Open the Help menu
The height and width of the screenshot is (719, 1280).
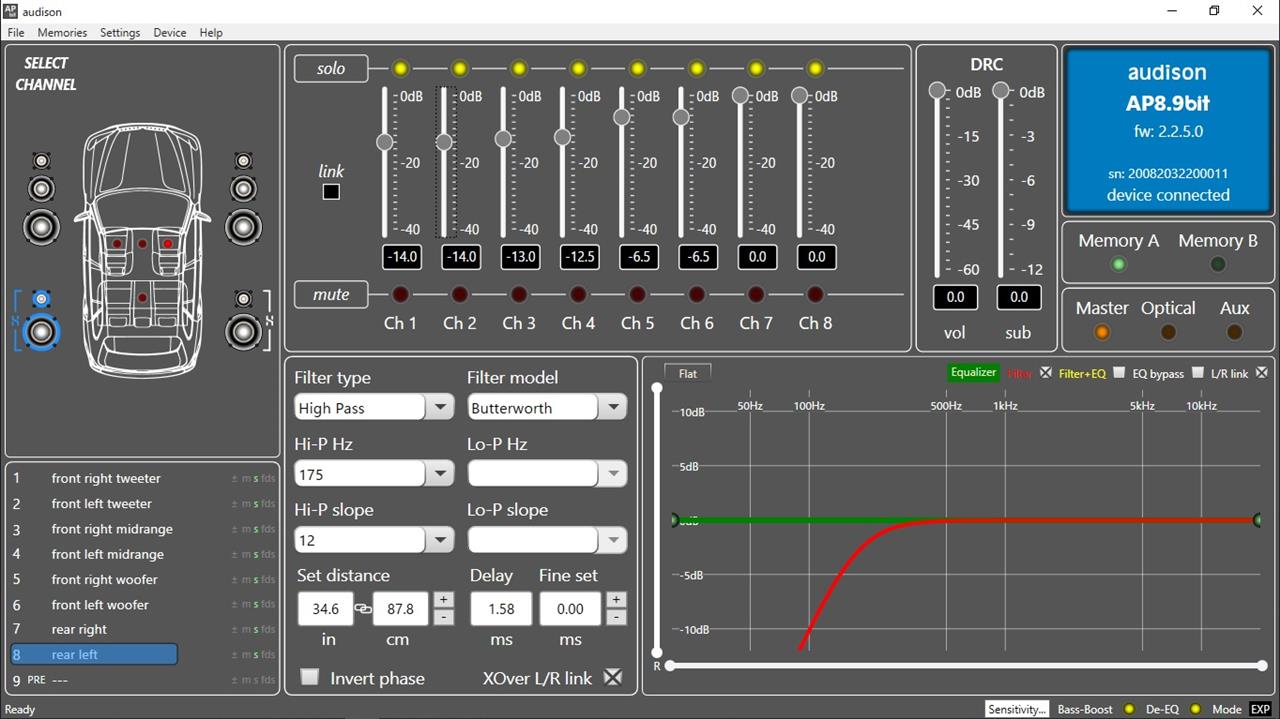pos(211,32)
